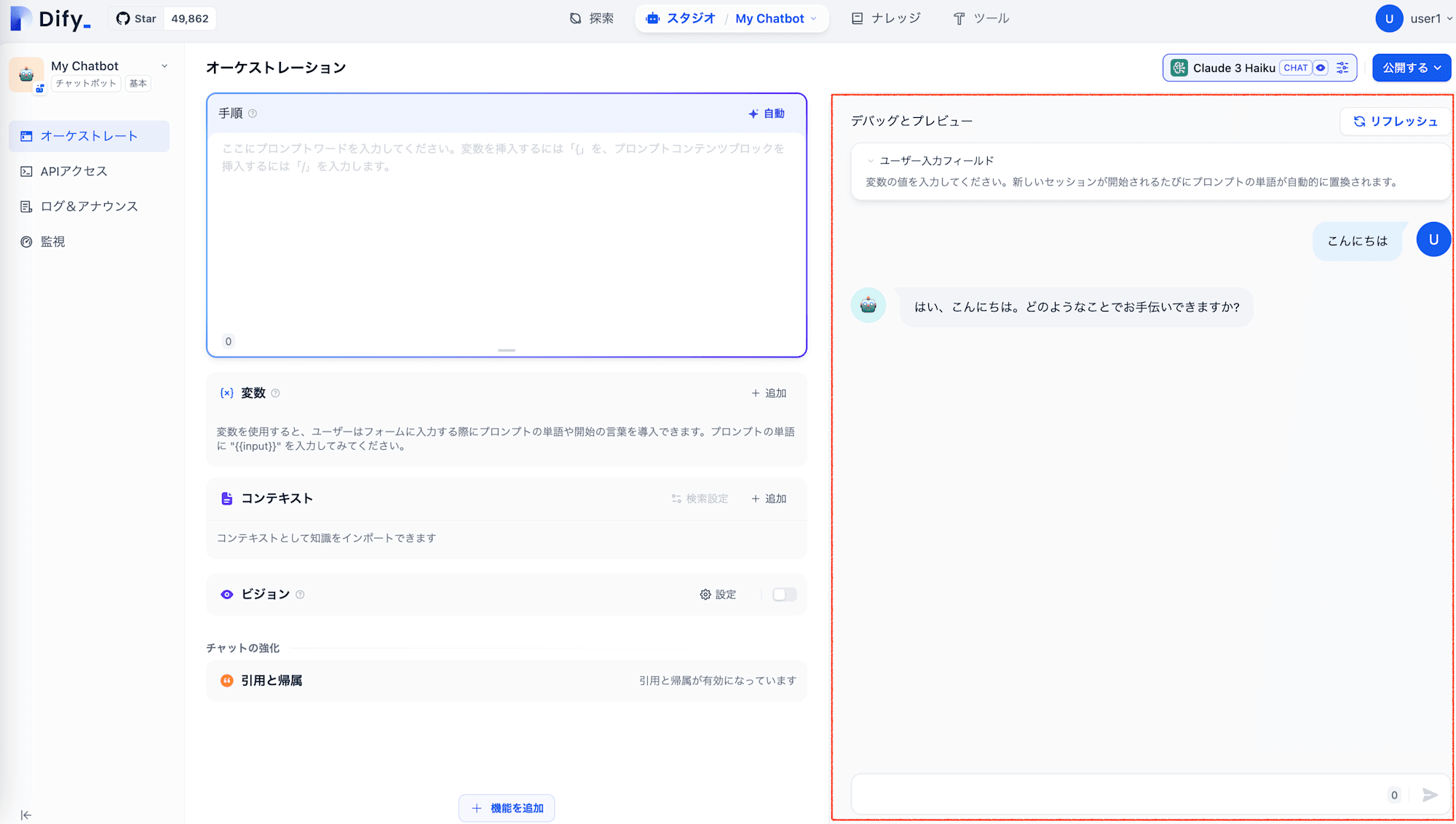Open the 公開する publish dropdown
The image size is (1456, 824).
click(1412, 68)
